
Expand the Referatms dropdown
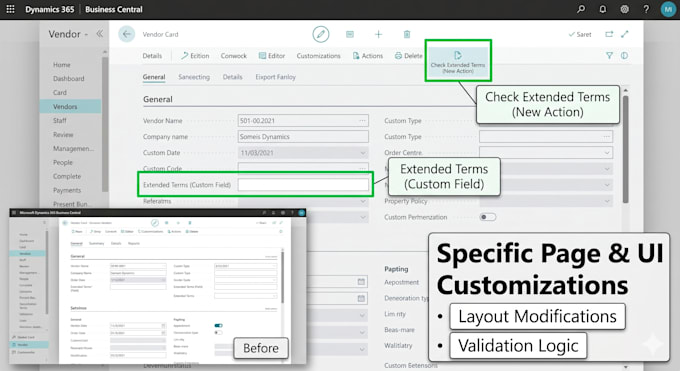coord(363,201)
